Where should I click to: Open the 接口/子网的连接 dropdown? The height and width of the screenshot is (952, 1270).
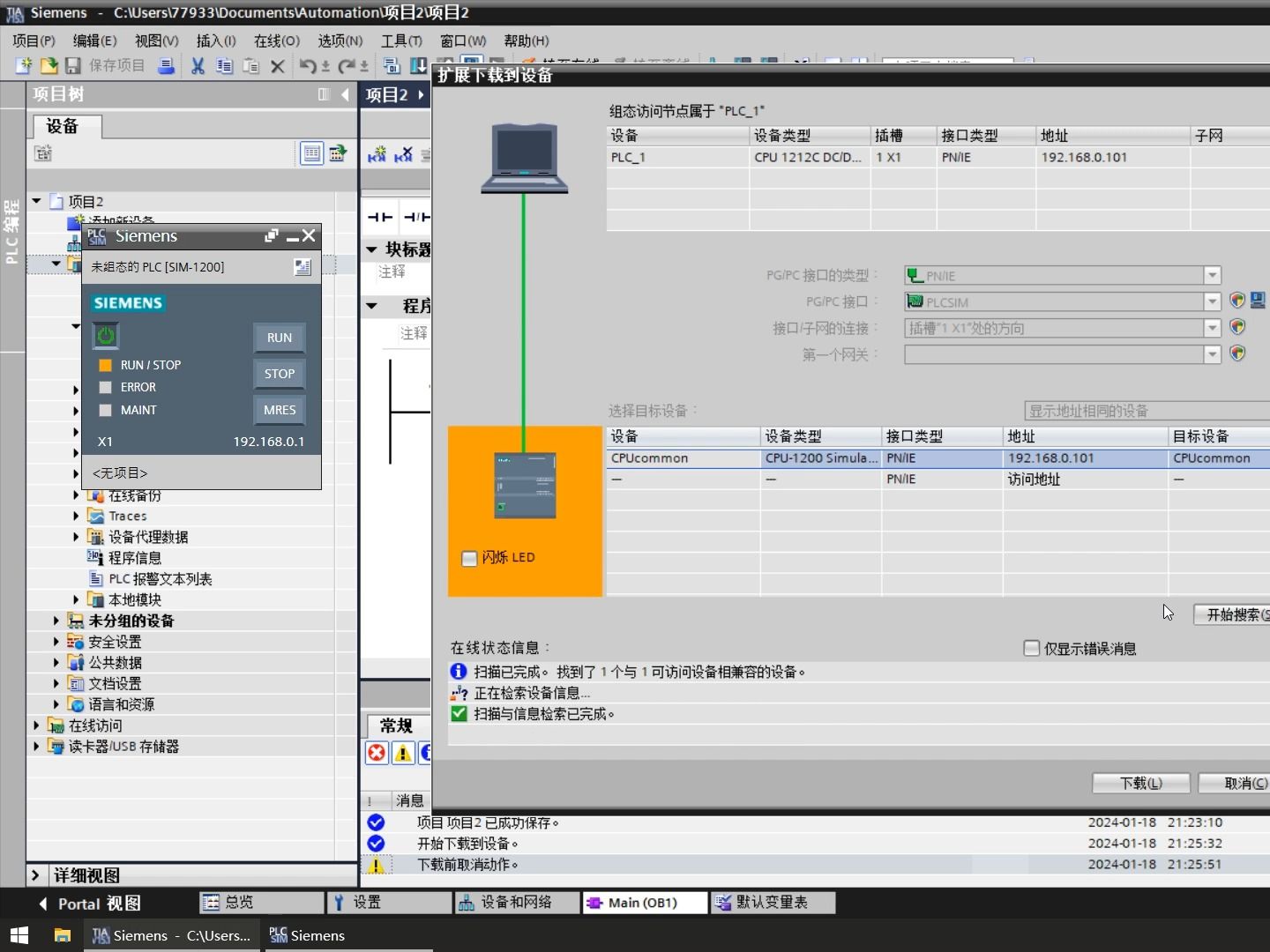pos(1213,328)
